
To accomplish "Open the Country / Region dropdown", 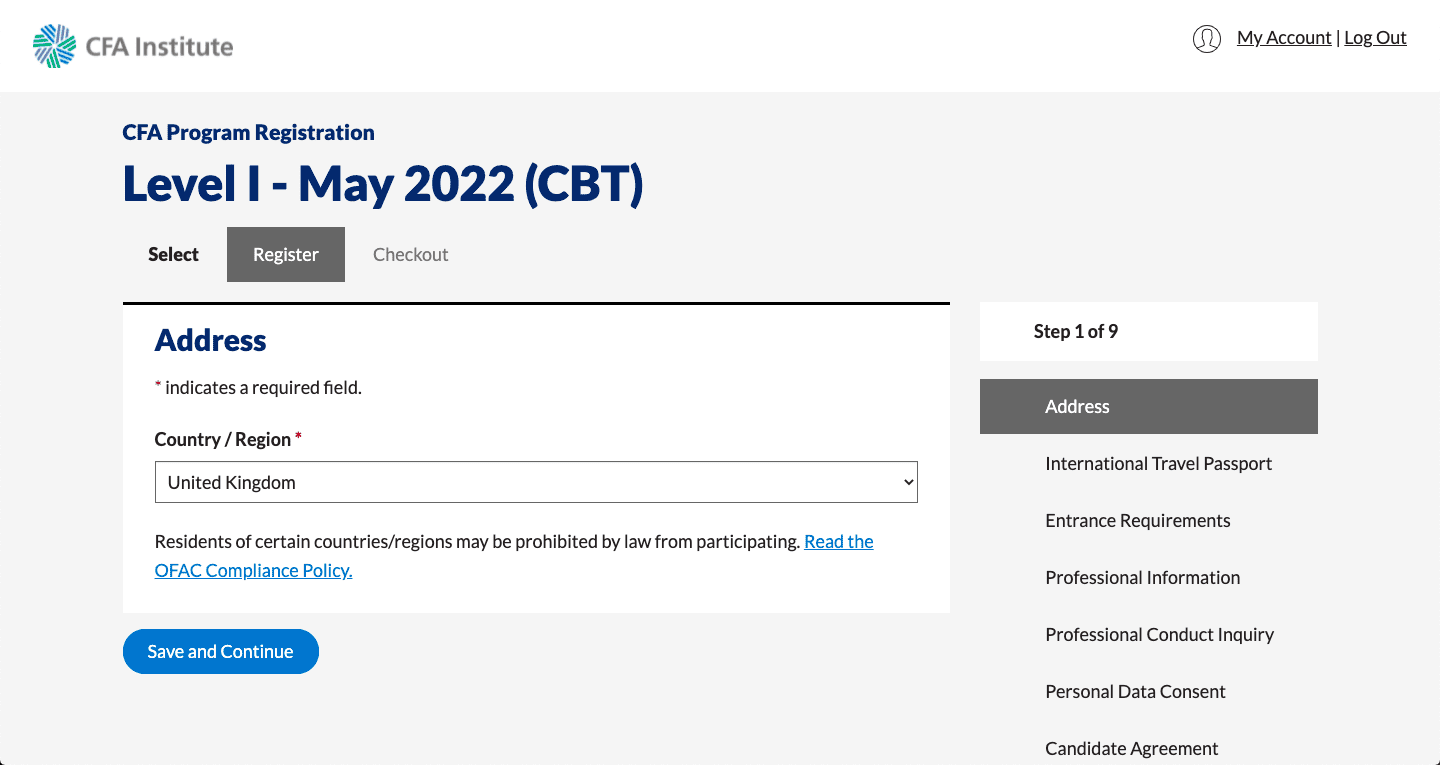I will (x=536, y=482).
